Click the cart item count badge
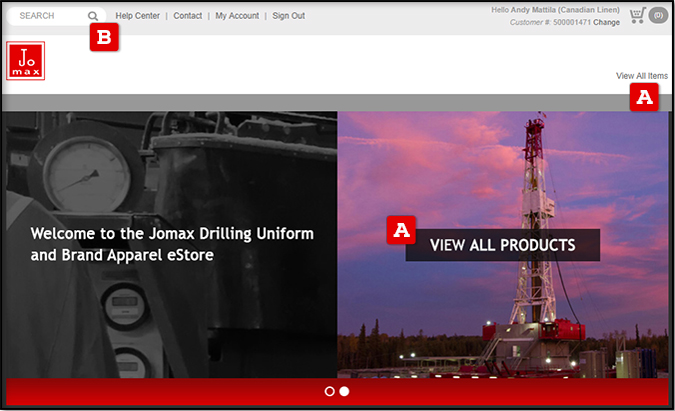The image size is (675, 411). point(658,16)
